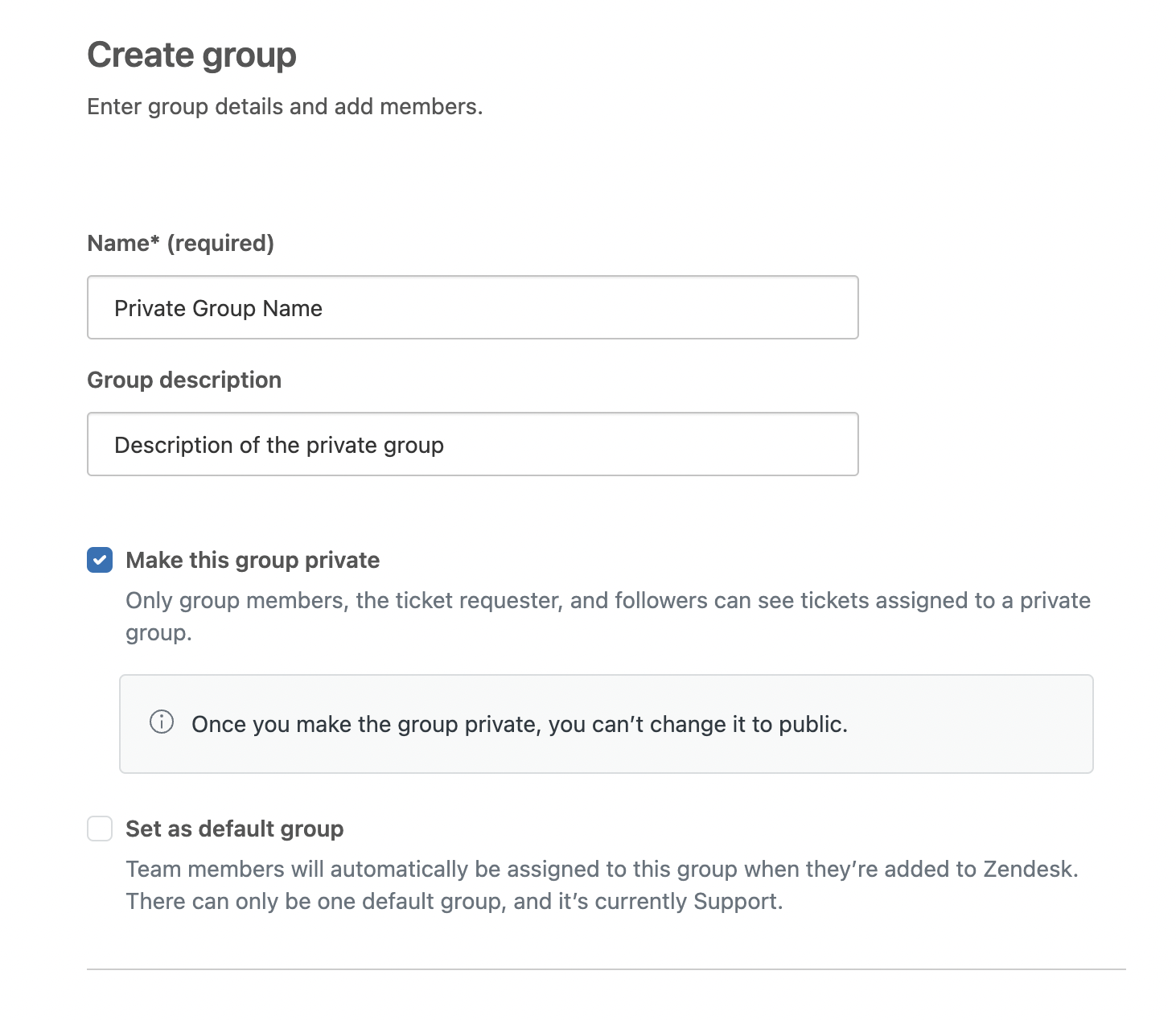Click the Group description text field
The image size is (1176, 1020).
(x=472, y=444)
